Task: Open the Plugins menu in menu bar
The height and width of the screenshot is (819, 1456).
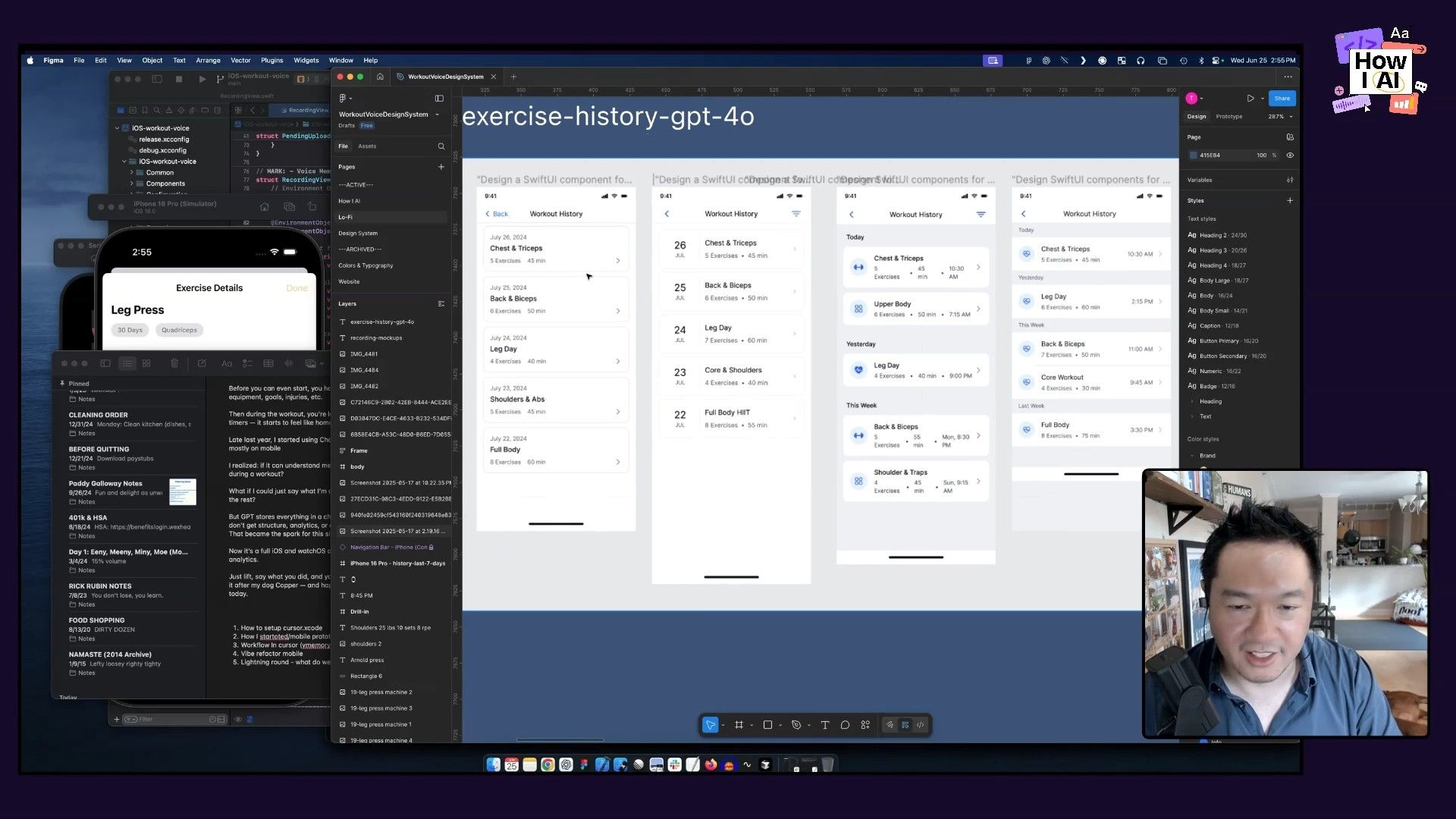Action: [x=271, y=60]
